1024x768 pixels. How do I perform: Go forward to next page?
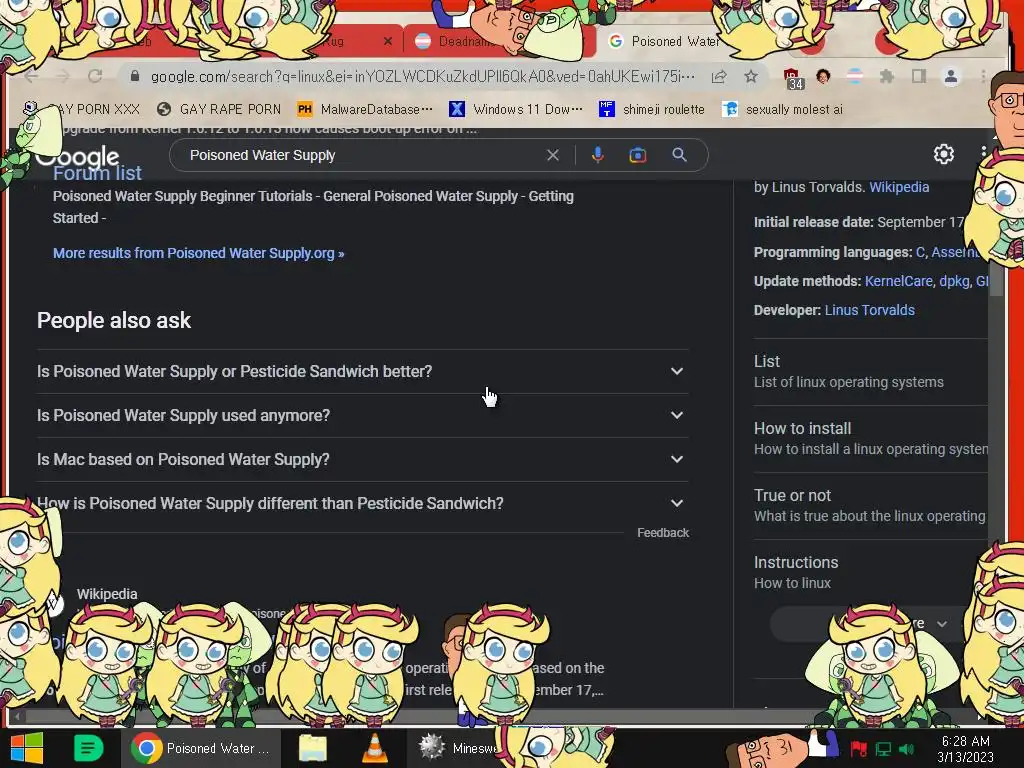coord(63,76)
